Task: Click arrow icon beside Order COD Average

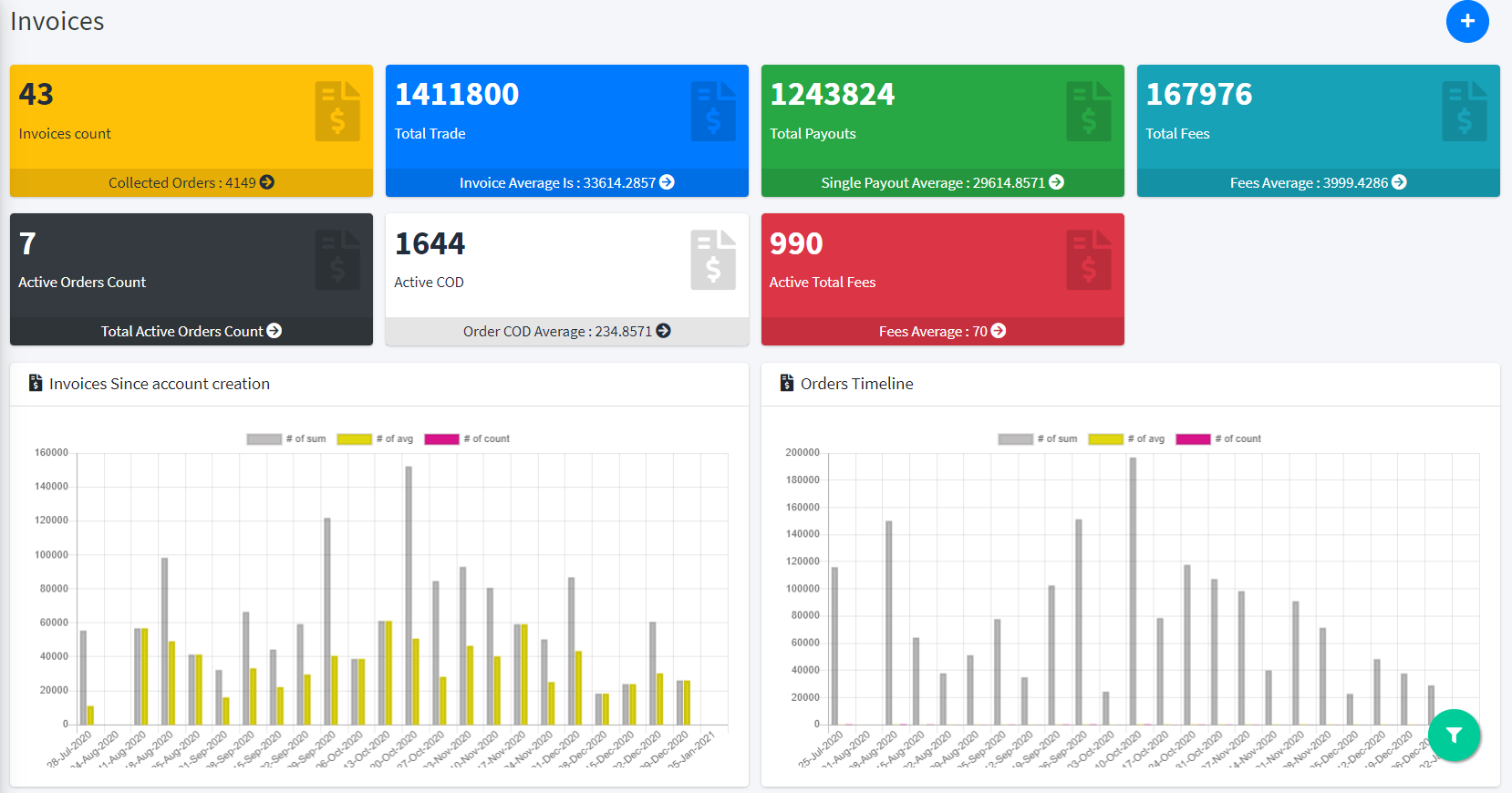Action: click(663, 331)
